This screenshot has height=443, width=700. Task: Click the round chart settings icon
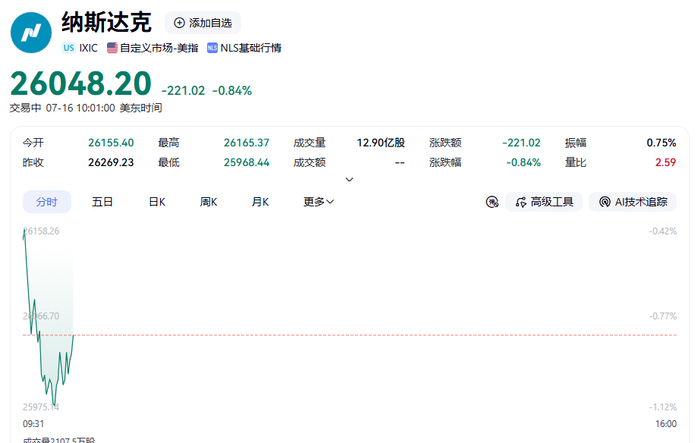point(492,202)
